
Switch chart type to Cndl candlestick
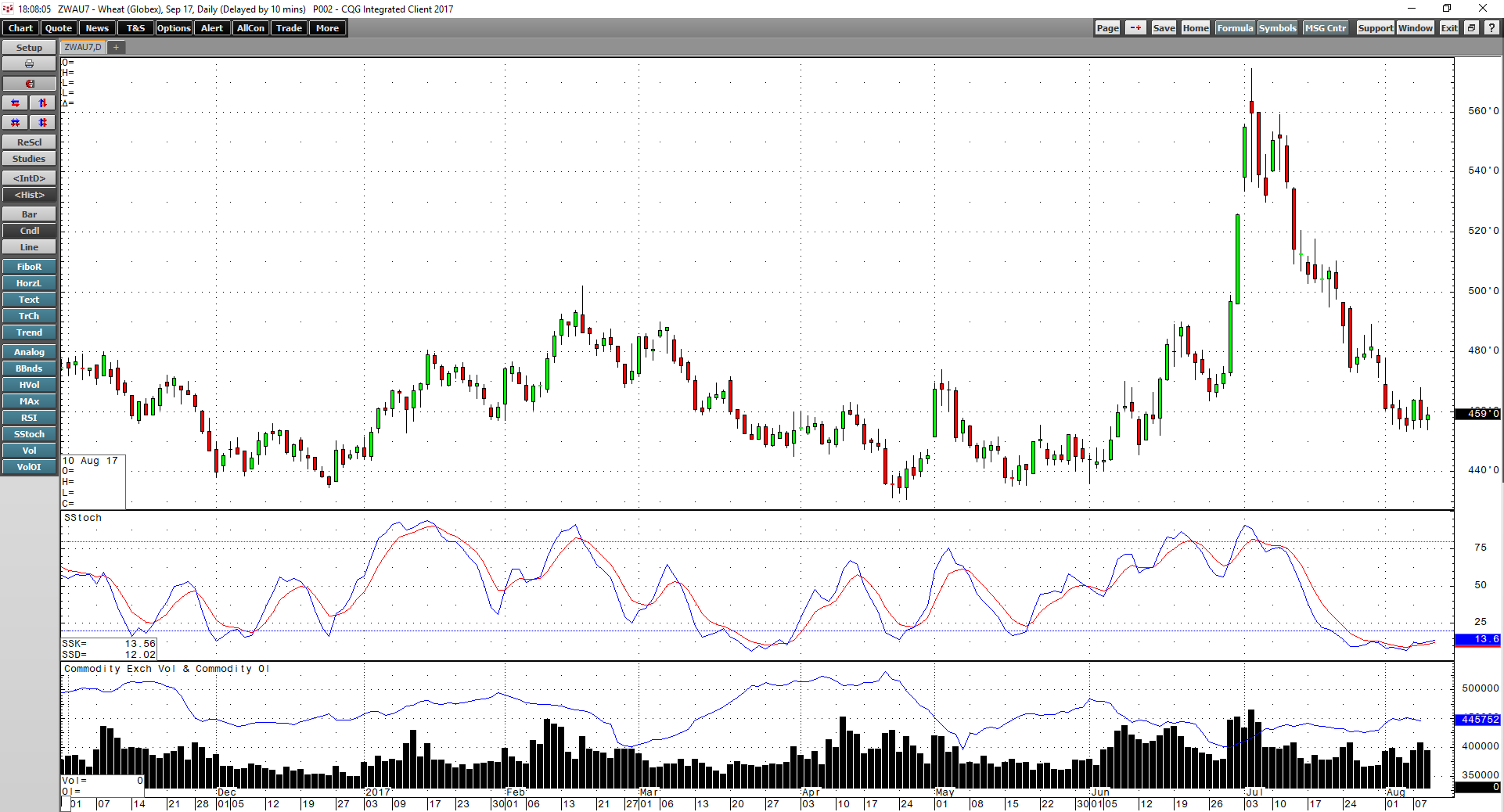29,231
